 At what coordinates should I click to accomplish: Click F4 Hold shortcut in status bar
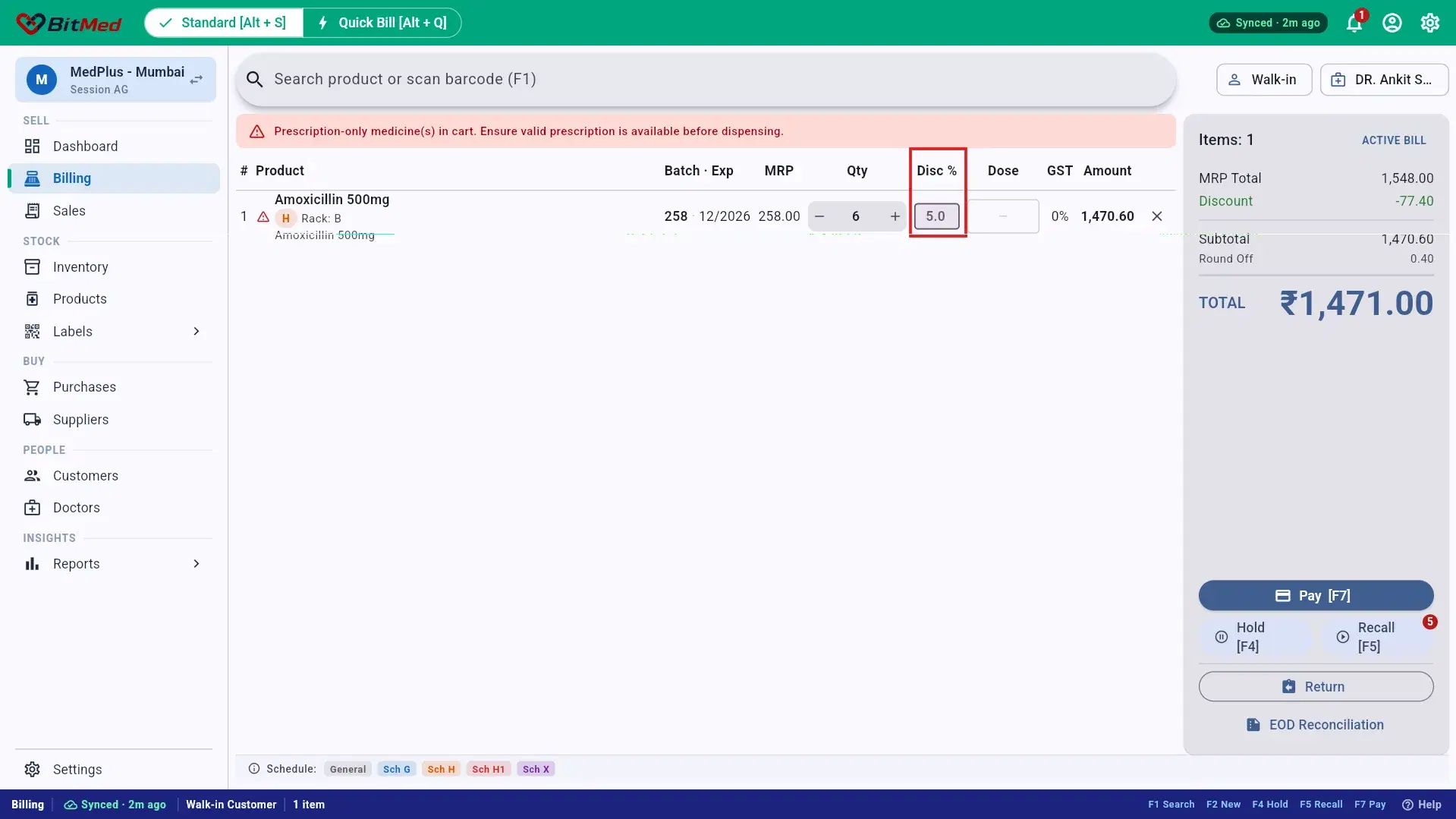1270,805
